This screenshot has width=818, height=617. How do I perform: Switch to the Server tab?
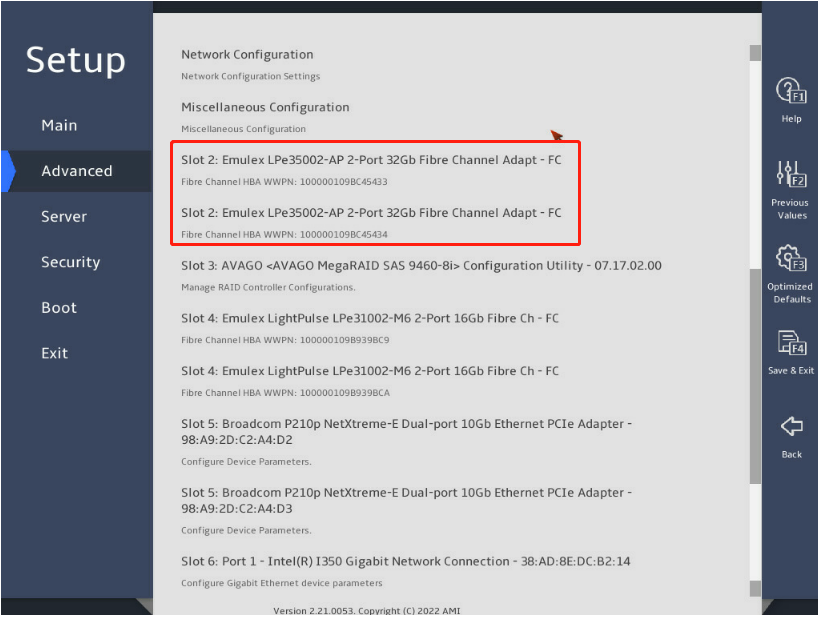click(x=64, y=216)
